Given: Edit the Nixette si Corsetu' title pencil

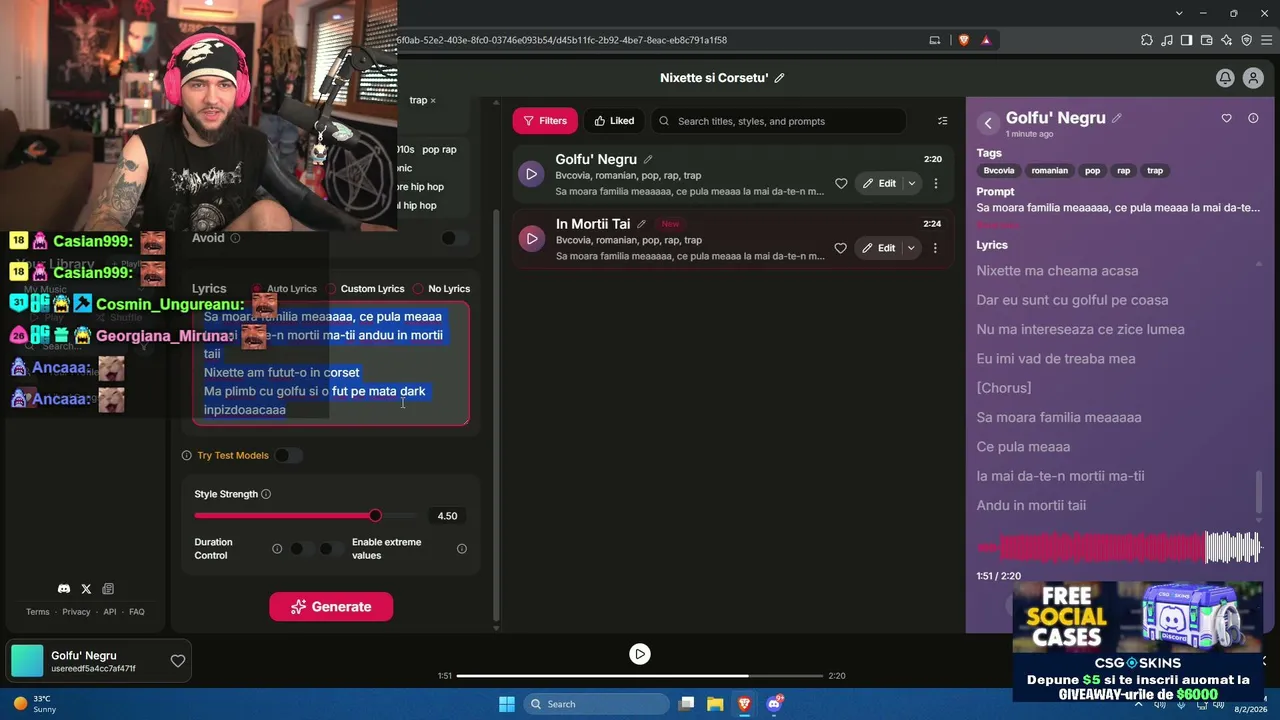Looking at the screenshot, I should [780, 78].
